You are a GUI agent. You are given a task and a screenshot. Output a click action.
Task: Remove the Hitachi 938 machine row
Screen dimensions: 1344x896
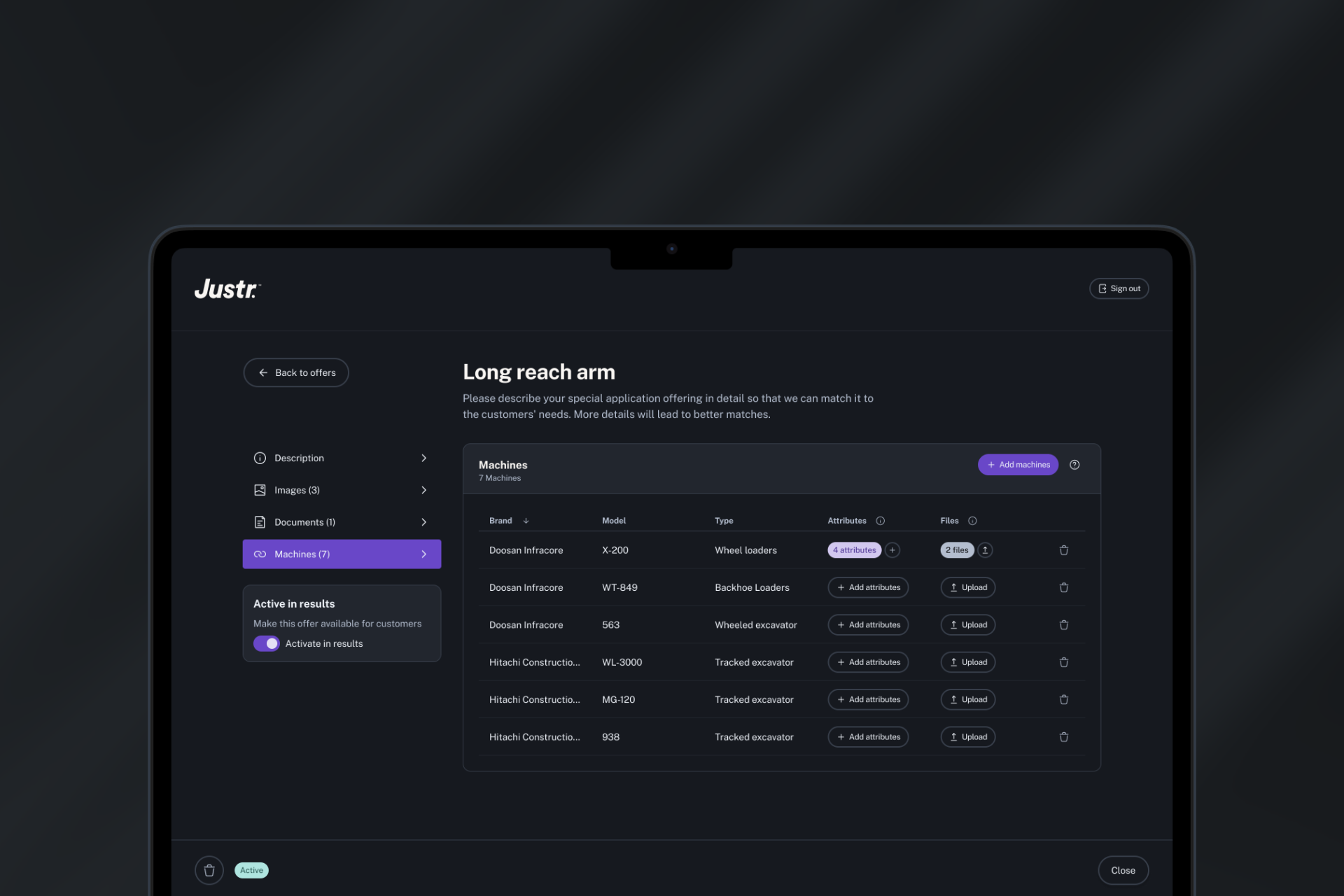[x=1063, y=737]
